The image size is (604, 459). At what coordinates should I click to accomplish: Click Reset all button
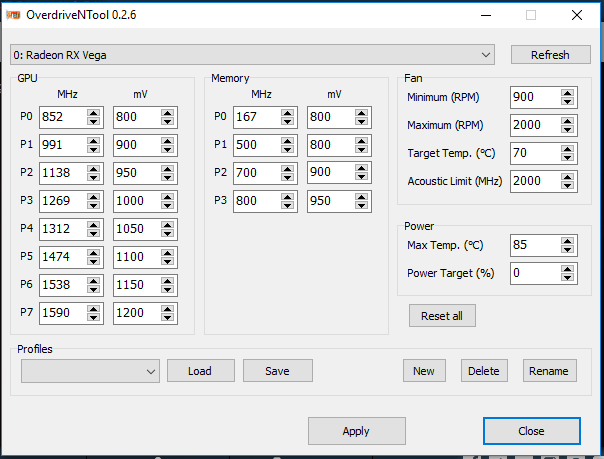click(x=442, y=316)
